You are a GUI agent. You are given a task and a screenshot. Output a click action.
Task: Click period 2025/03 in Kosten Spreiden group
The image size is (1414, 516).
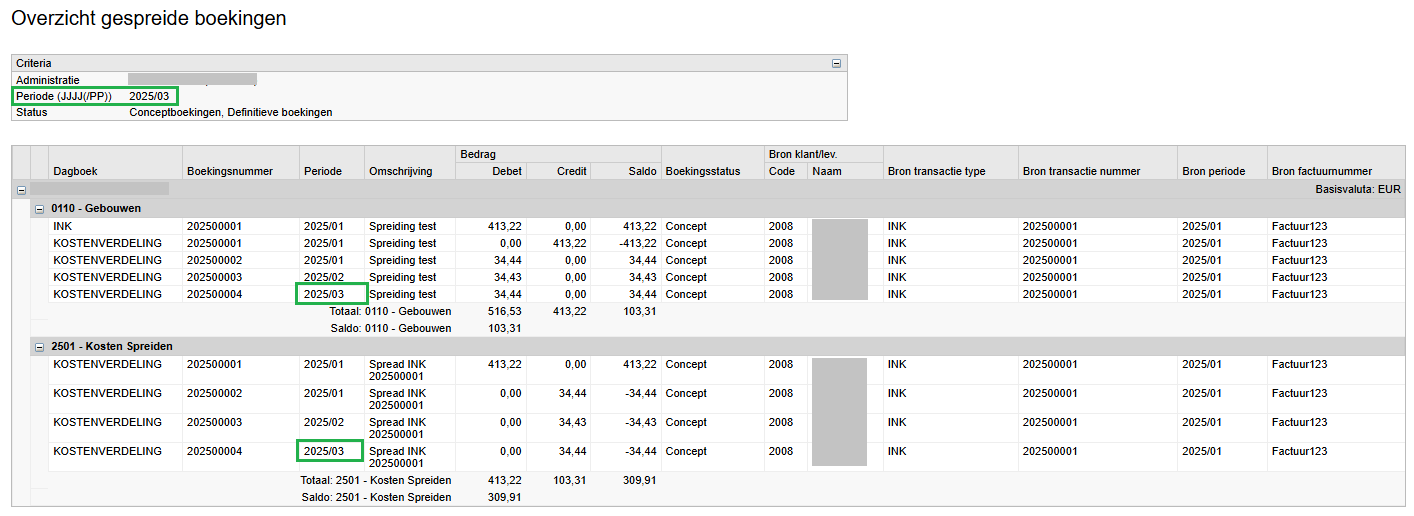point(324,452)
